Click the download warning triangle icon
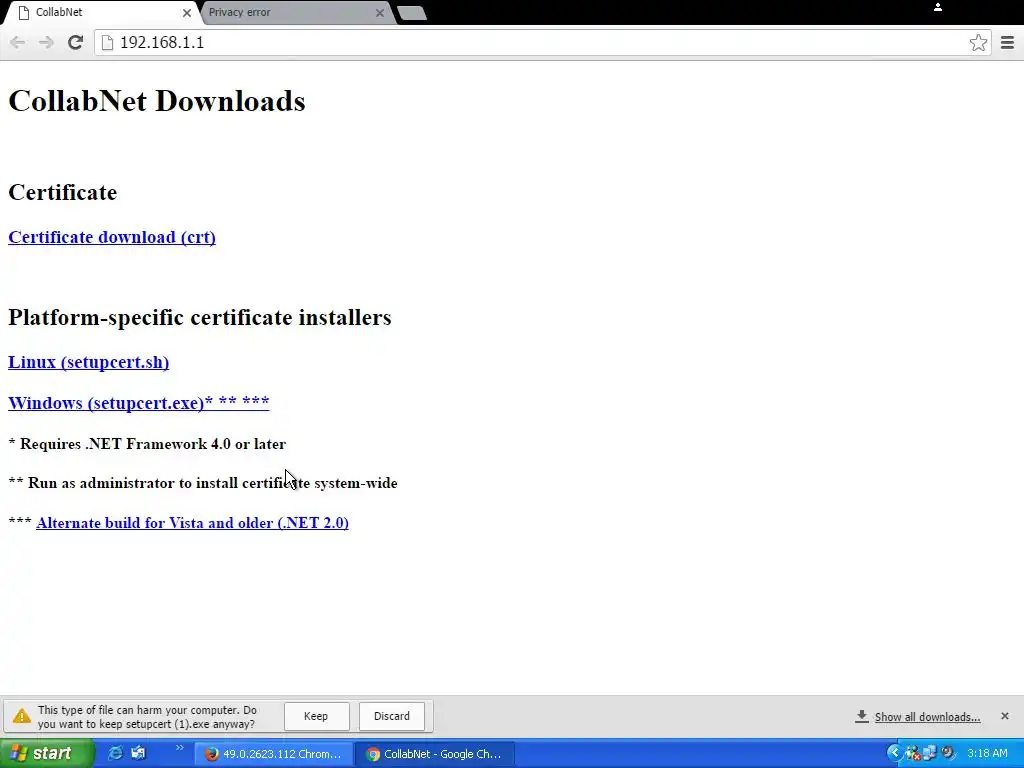1024x768 pixels. point(21,716)
